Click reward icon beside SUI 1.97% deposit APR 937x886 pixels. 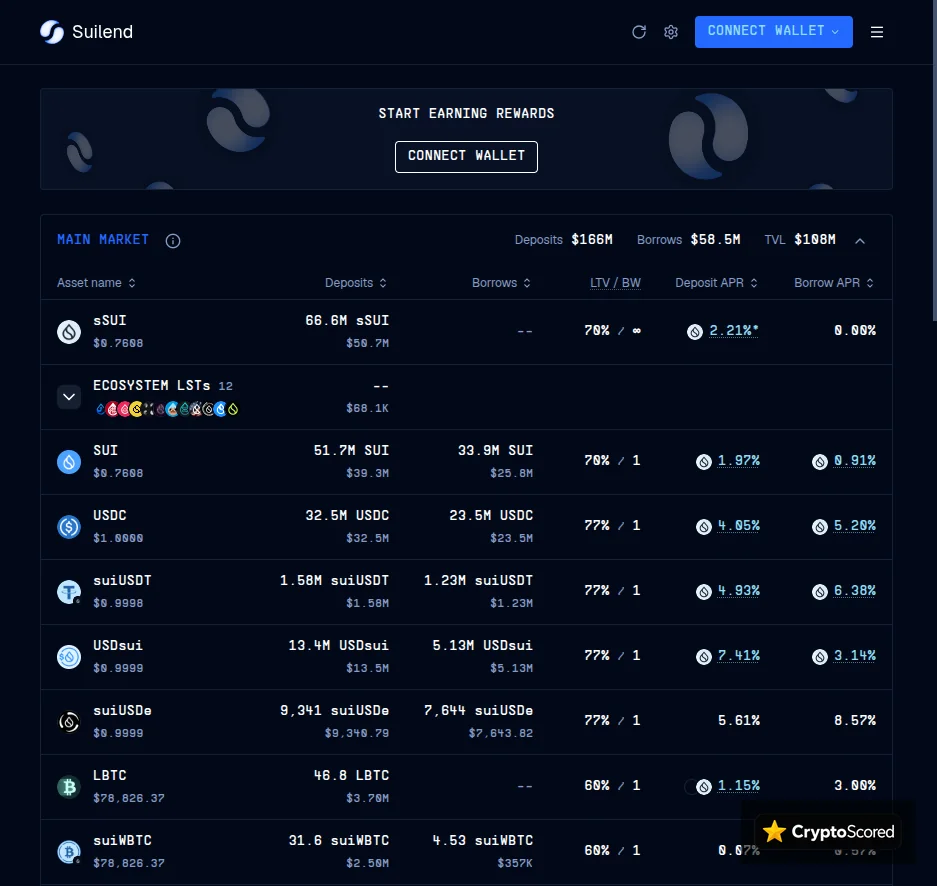click(704, 462)
